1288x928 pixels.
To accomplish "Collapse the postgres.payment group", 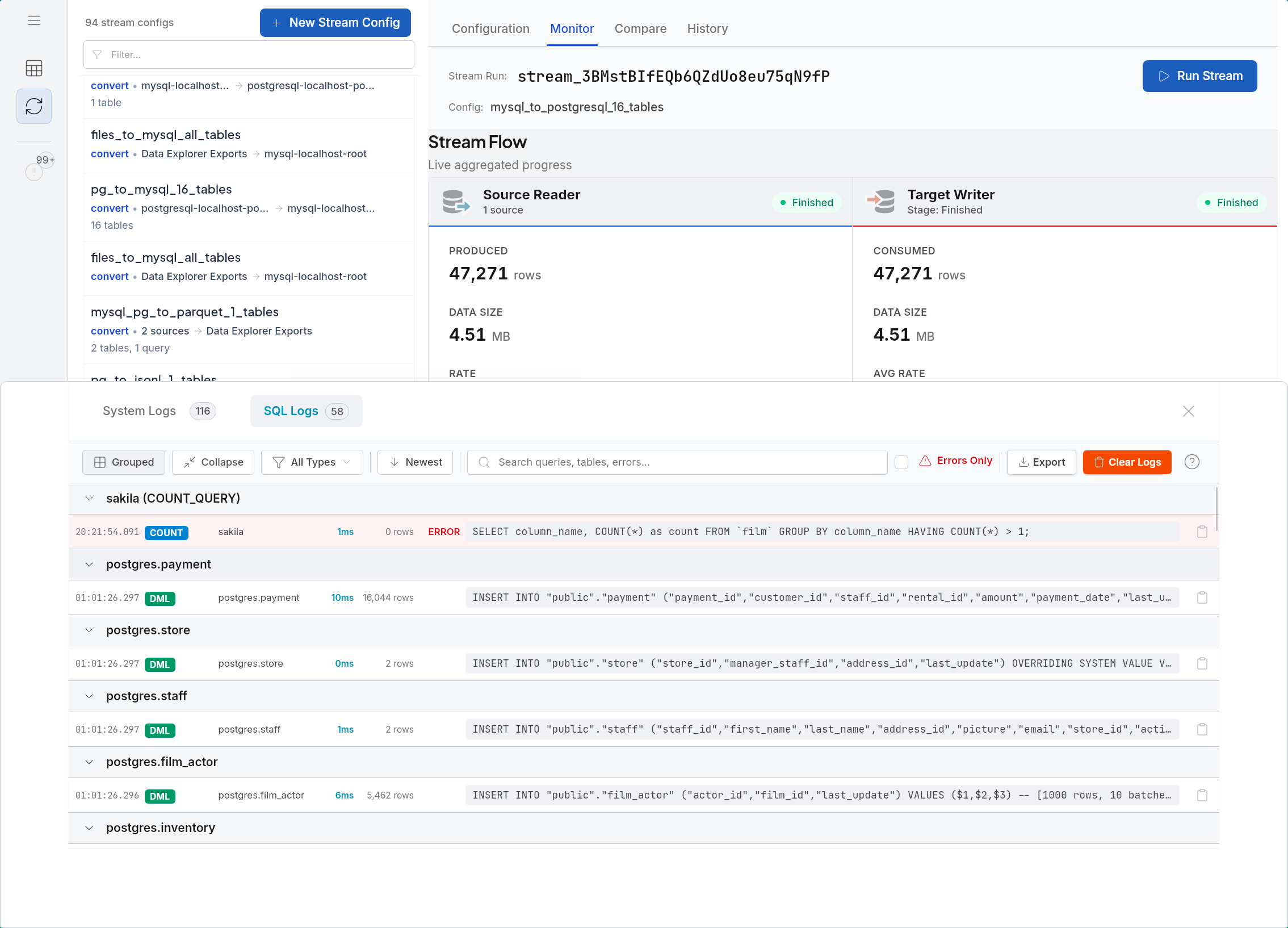I will (89, 565).
